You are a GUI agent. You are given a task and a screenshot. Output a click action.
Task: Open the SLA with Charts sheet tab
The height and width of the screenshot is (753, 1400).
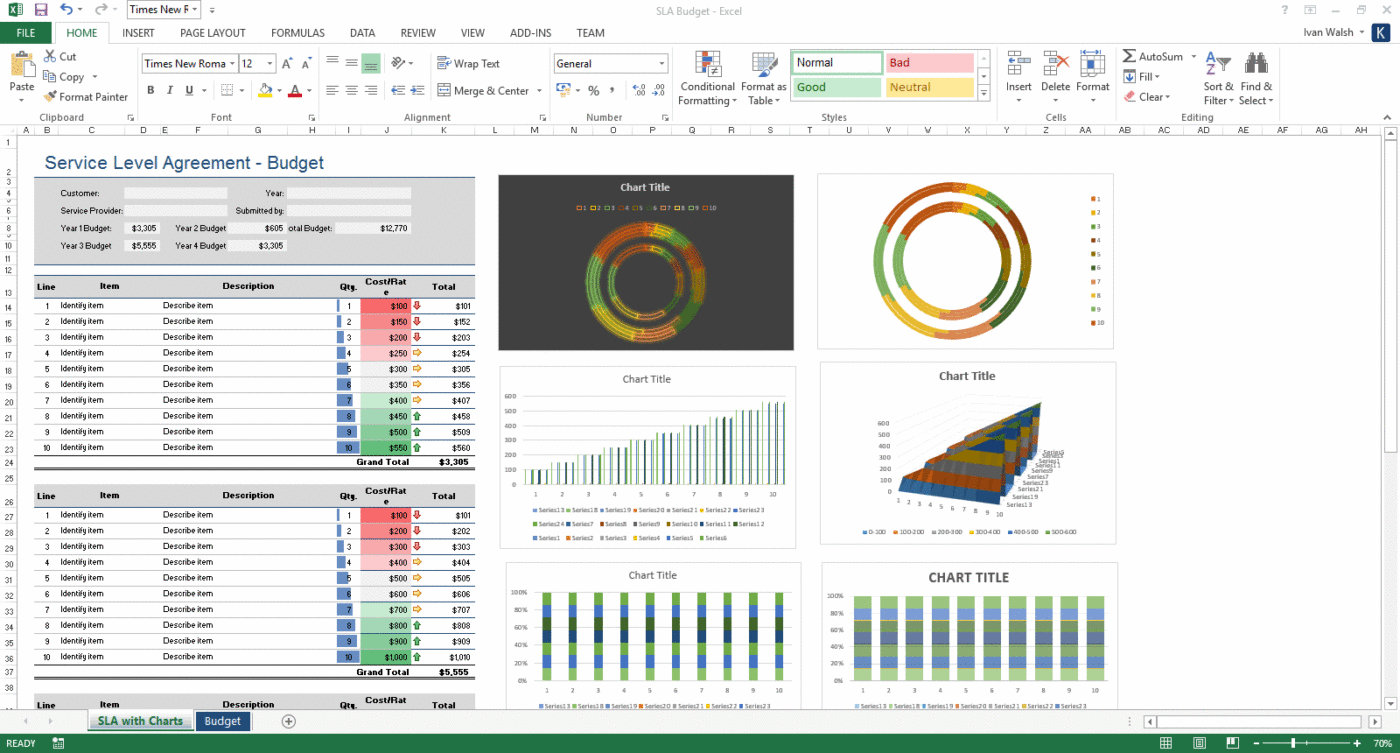click(139, 720)
